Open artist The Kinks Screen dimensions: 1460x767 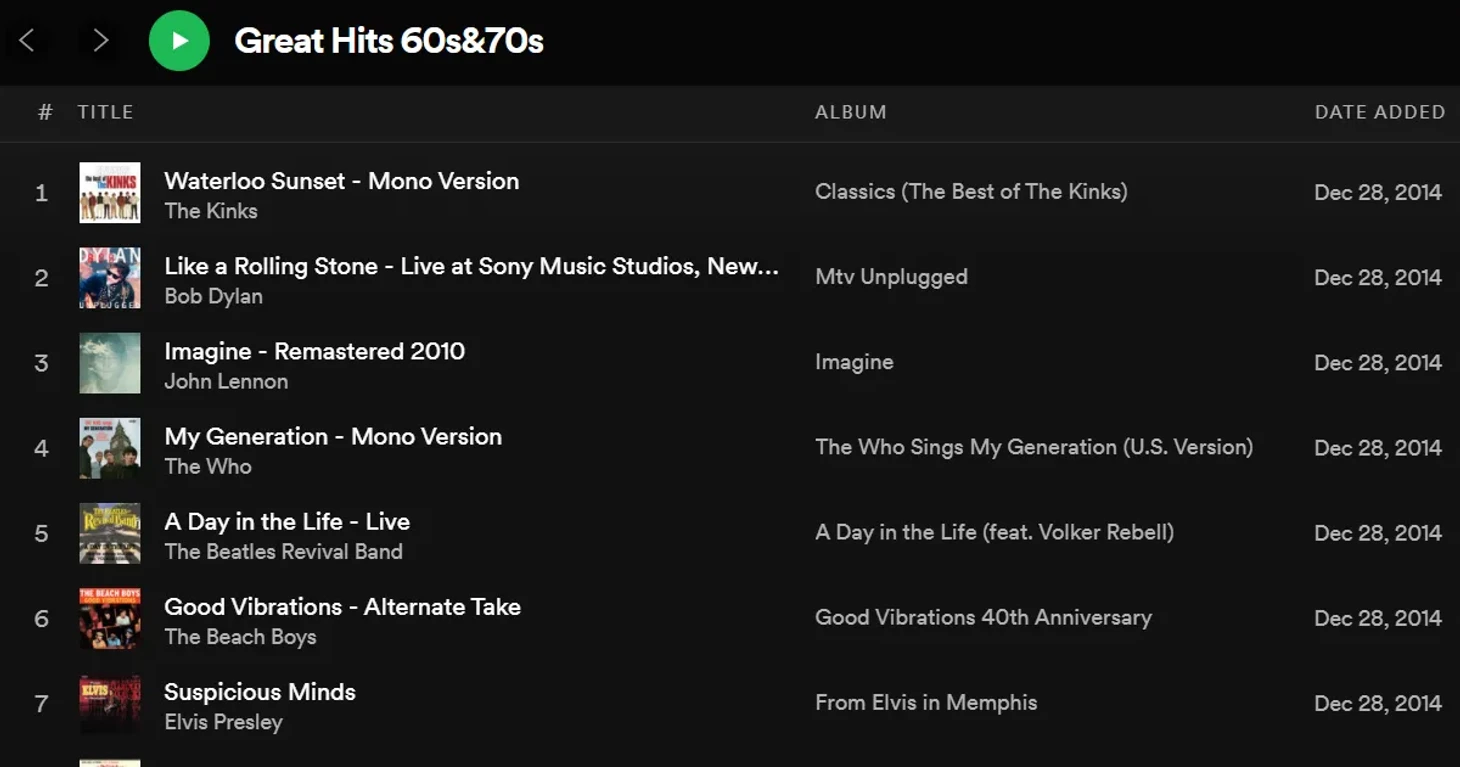pyautogui.click(x=211, y=211)
